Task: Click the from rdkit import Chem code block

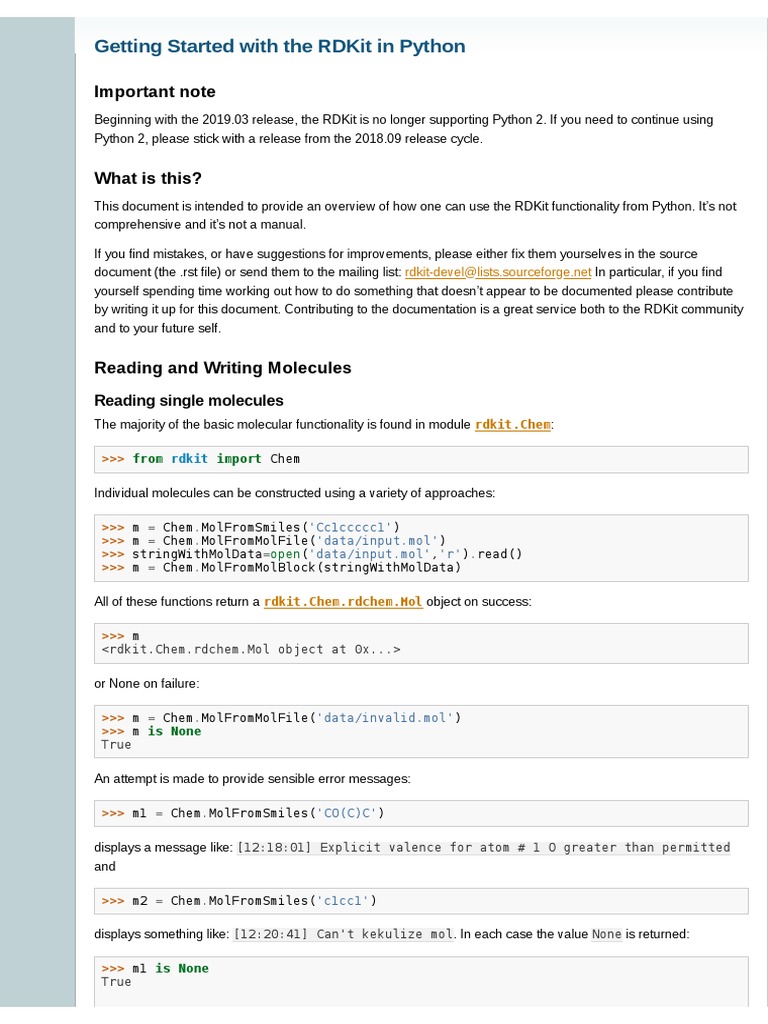Action: pos(200,459)
